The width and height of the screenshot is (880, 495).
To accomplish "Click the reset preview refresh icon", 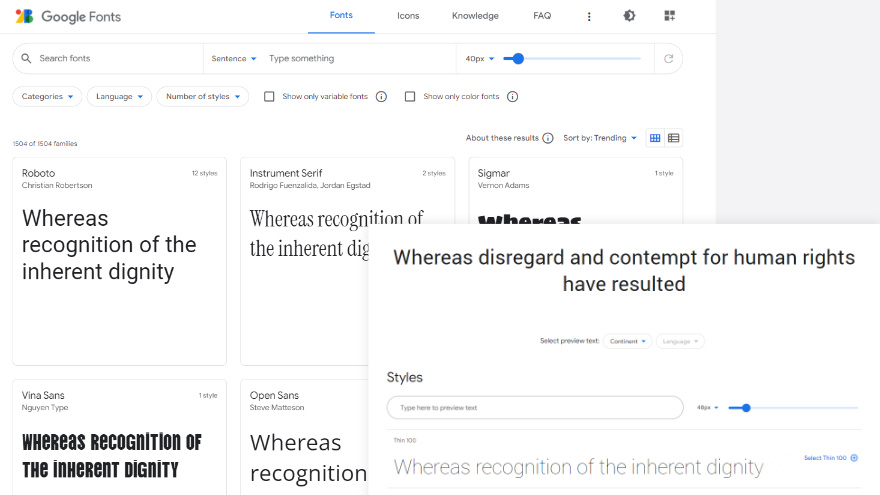I will (x=668, y=59).
